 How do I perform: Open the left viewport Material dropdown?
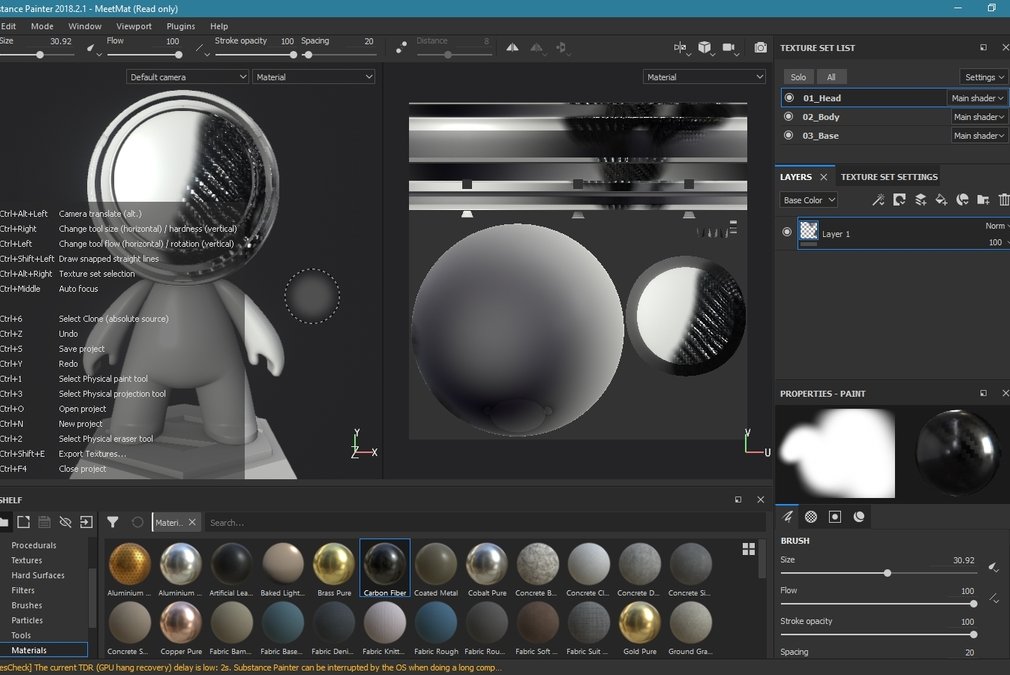(314, 77)
